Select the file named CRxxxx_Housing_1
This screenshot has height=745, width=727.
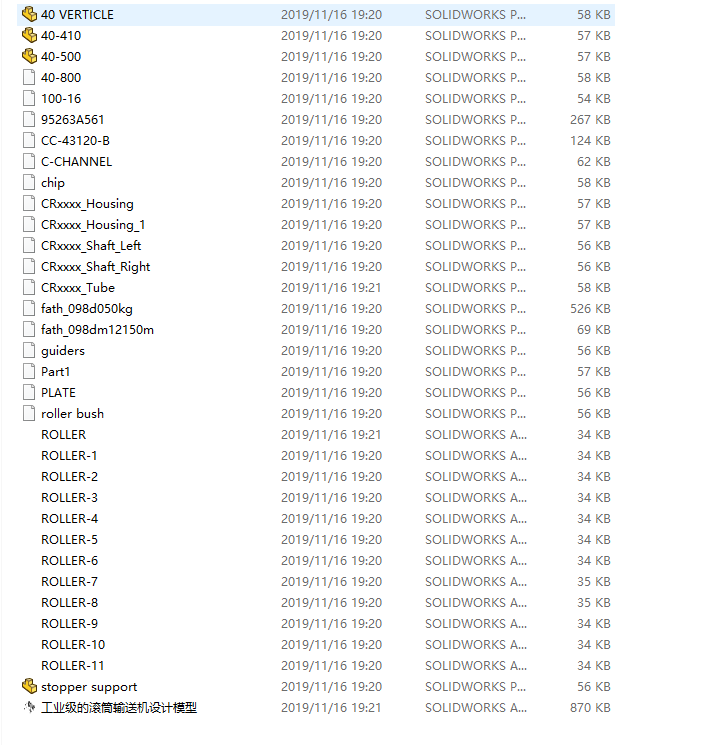[93, 225]
